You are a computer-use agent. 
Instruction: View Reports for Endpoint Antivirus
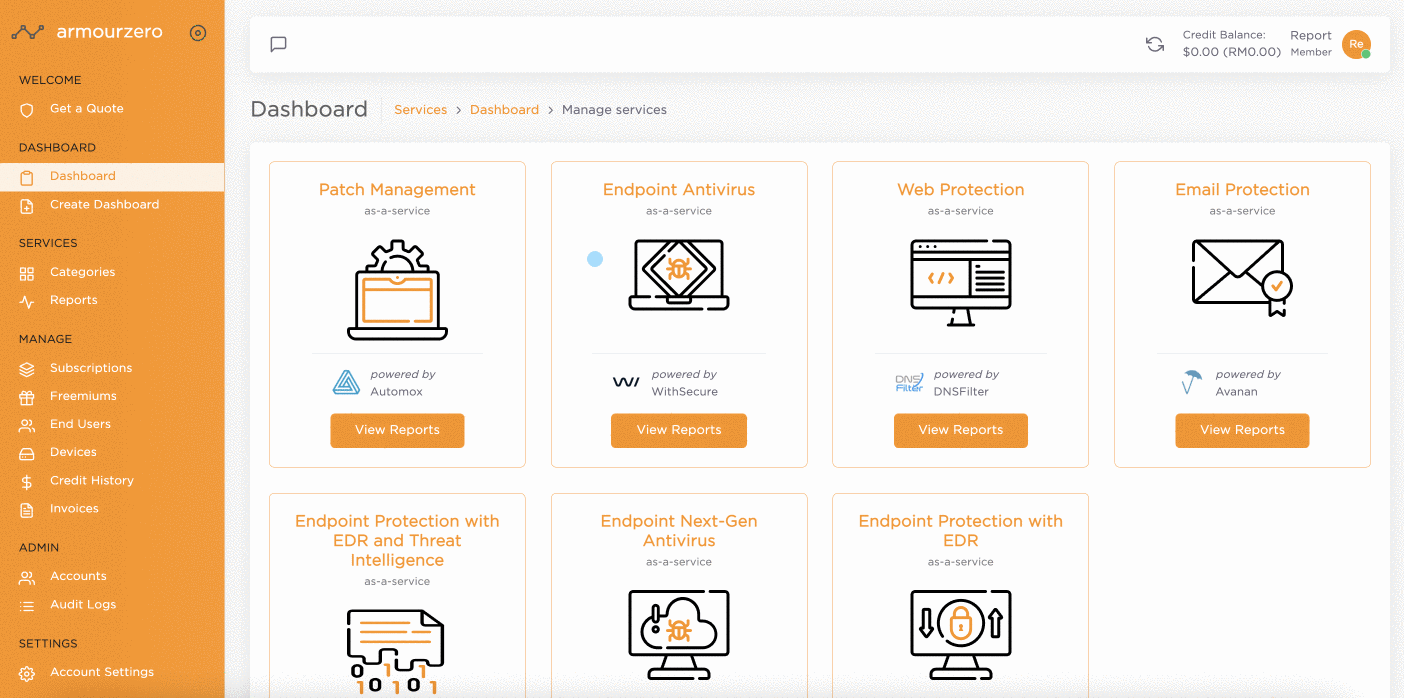pos(679,431)
